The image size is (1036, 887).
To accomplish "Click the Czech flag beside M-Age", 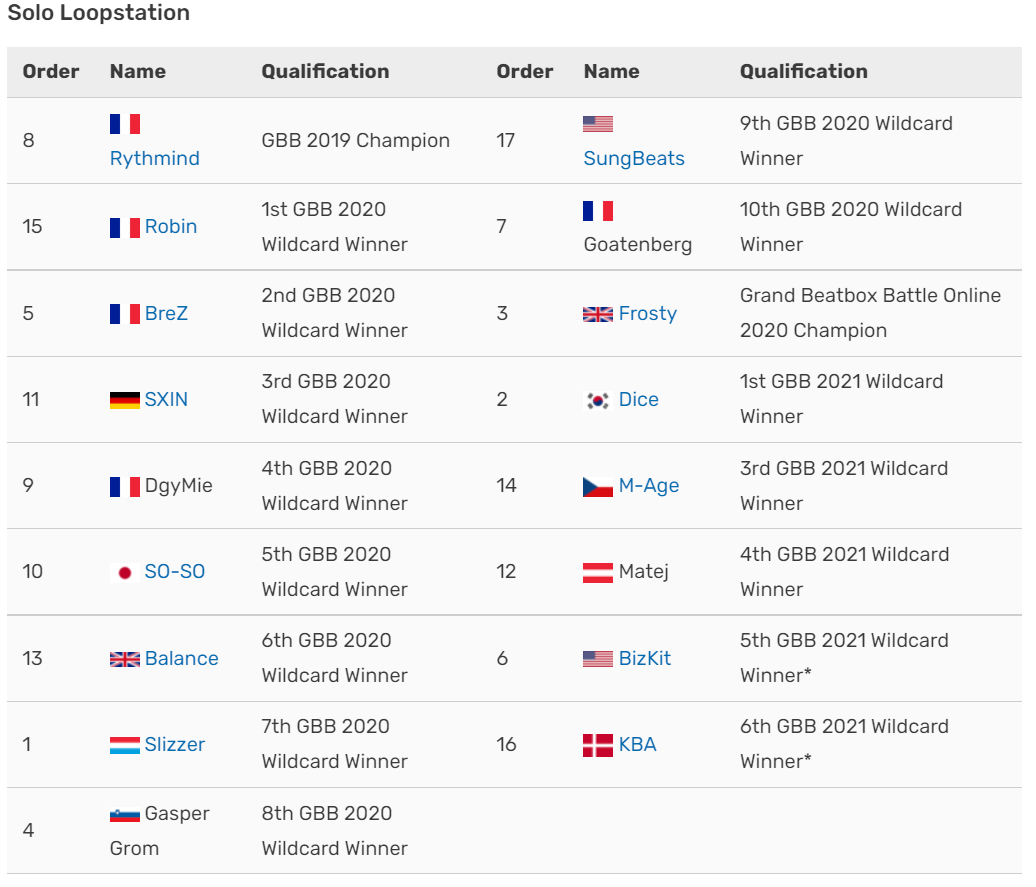I will pos(598,486).
